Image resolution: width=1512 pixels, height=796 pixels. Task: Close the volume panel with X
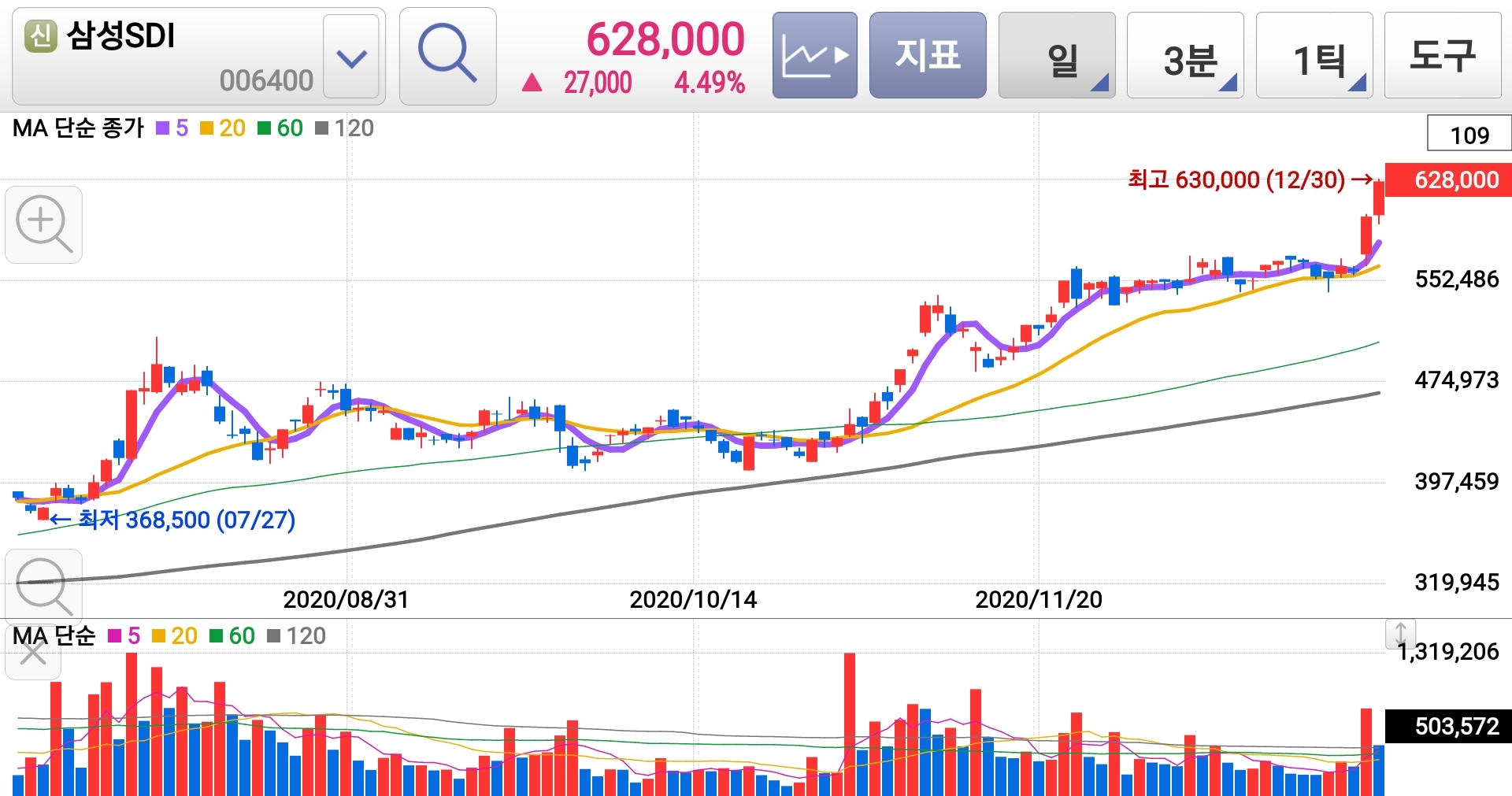[x=33, y=653]
